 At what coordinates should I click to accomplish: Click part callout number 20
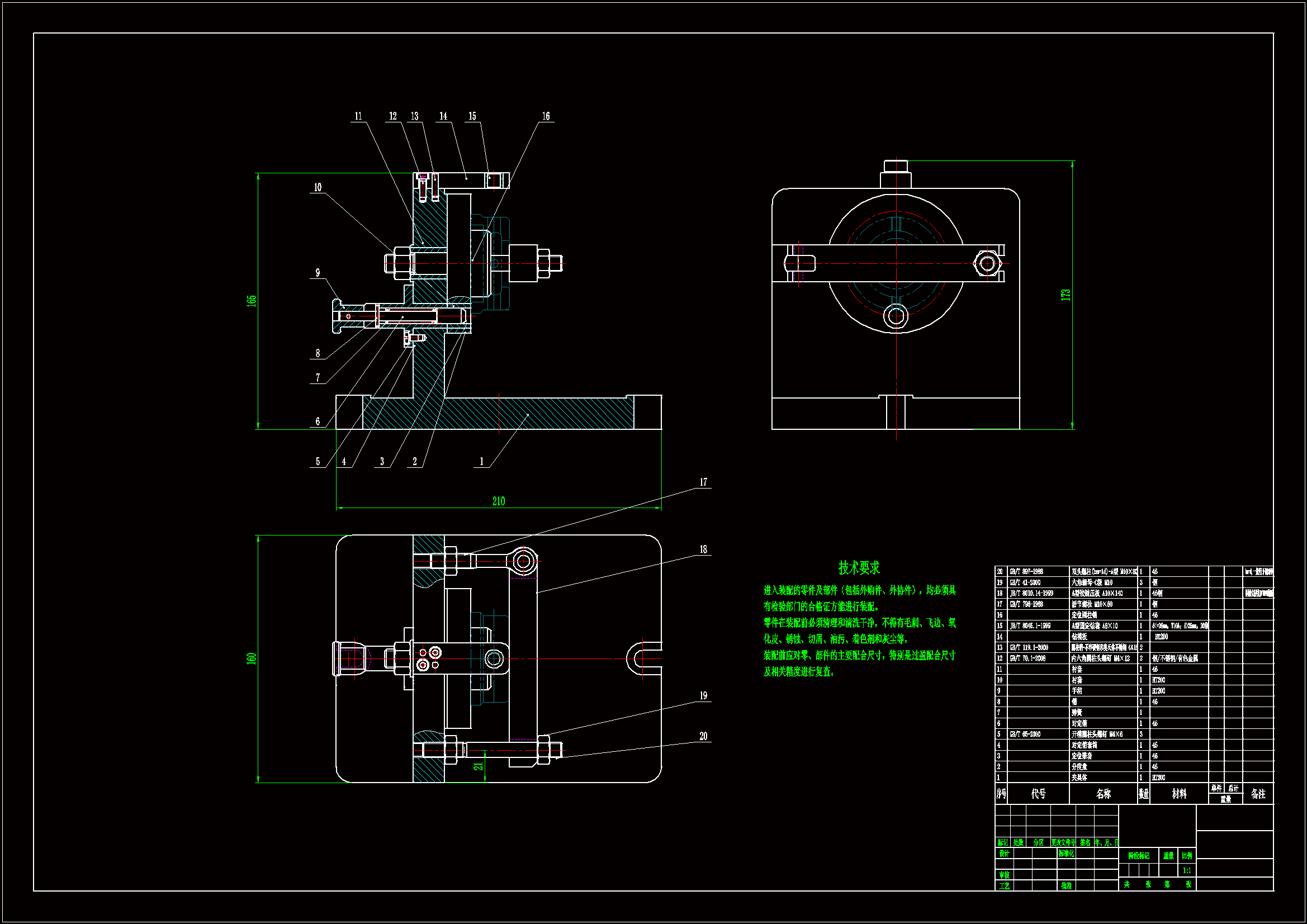coord(703,736)
